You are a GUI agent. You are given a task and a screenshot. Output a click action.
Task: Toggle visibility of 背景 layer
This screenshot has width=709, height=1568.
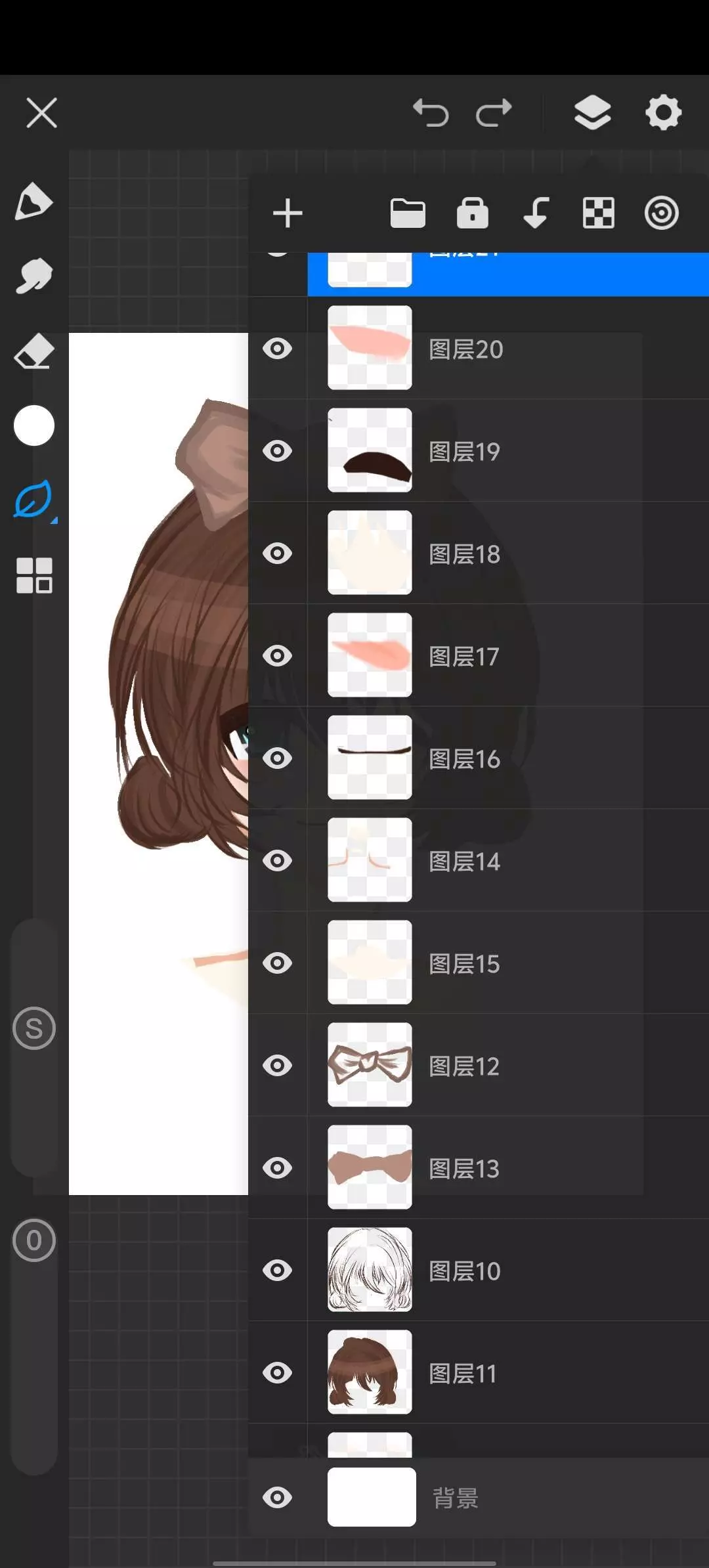point(278,1498)
